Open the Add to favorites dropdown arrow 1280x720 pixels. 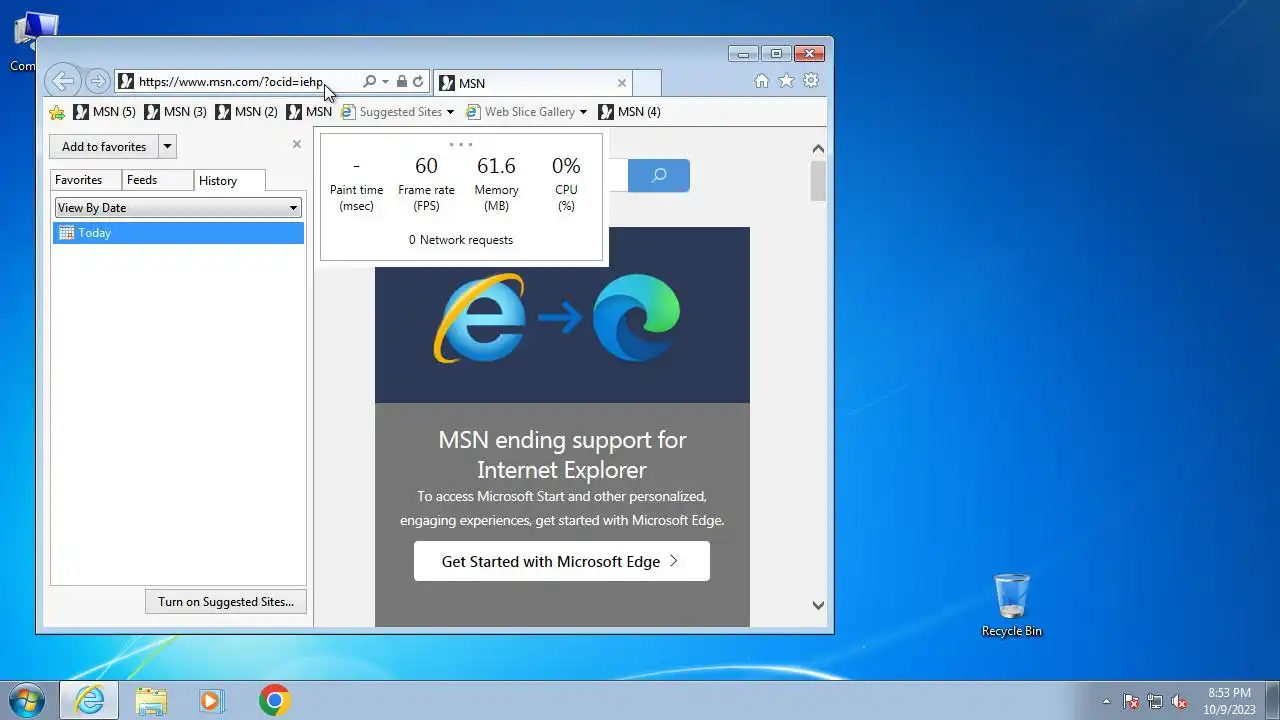pos(167,147)
